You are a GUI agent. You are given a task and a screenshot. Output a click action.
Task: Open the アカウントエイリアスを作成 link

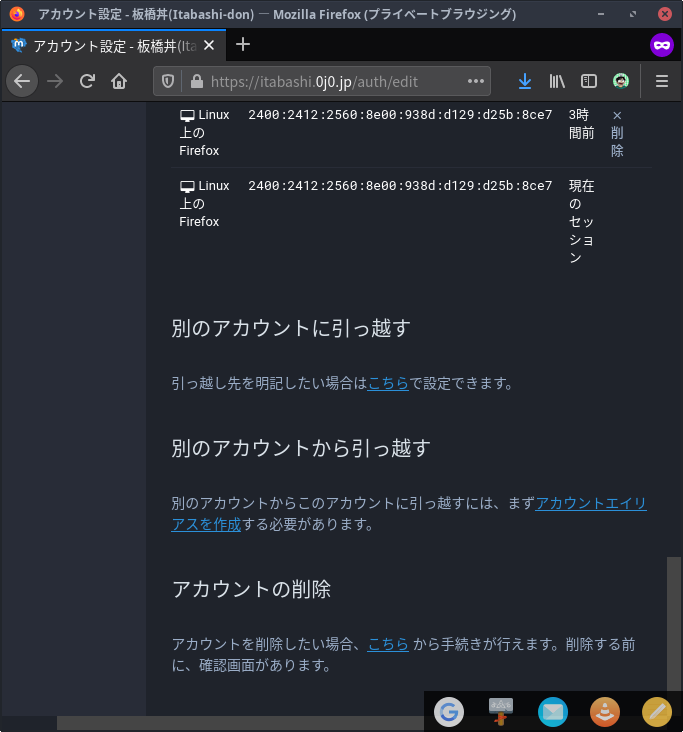[591, 504]
